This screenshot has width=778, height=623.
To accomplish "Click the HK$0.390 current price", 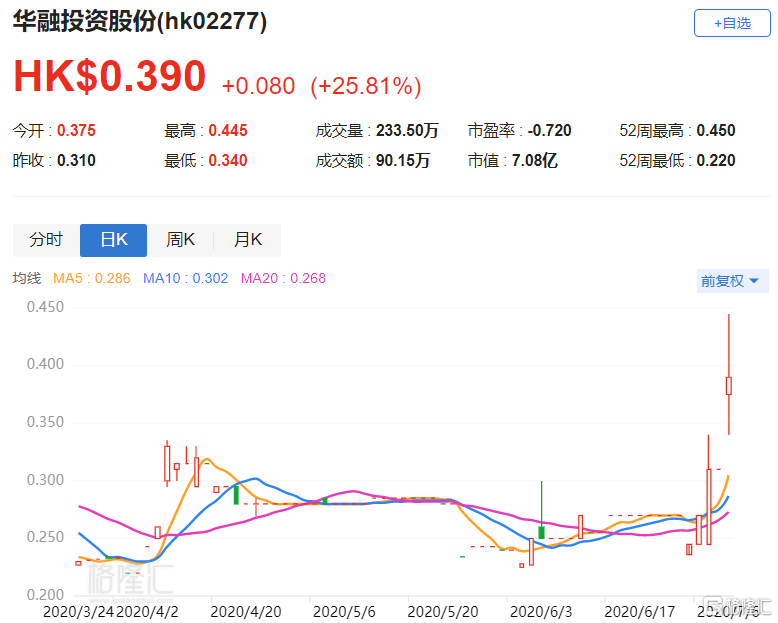I will point(109,77).
